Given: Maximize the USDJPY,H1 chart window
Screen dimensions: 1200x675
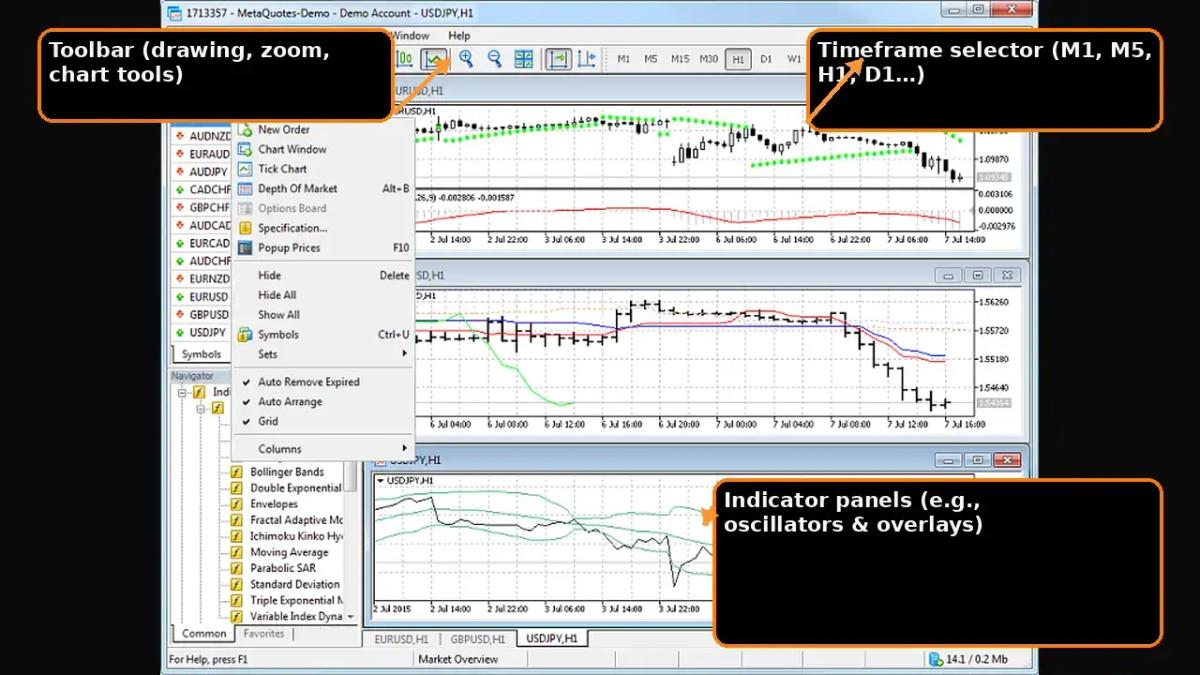Looking at the screenshot, I should pyautogui.click(x=979, y=460).
